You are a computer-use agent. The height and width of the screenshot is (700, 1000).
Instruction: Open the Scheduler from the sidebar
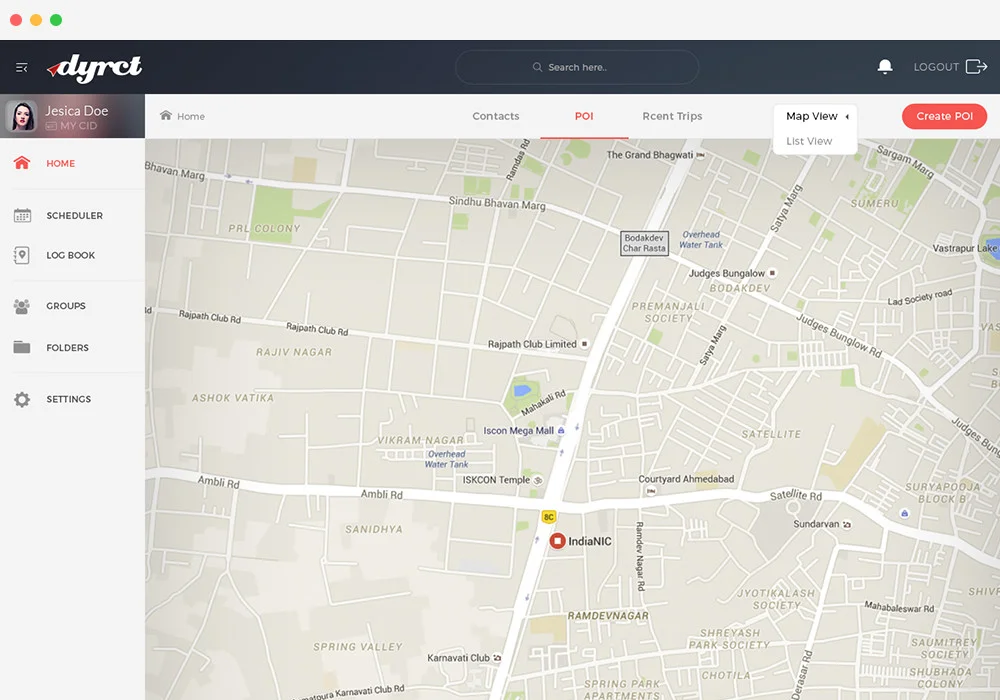(22, 215)
